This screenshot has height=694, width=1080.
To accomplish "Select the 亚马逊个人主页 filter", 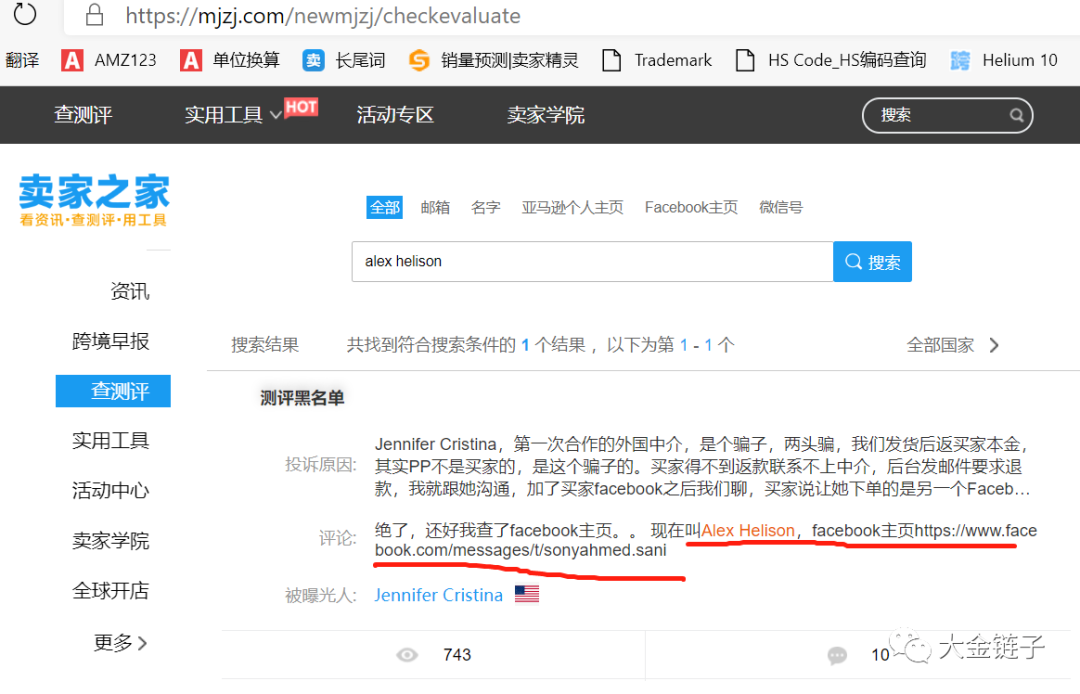I will [x=572, y=207].
